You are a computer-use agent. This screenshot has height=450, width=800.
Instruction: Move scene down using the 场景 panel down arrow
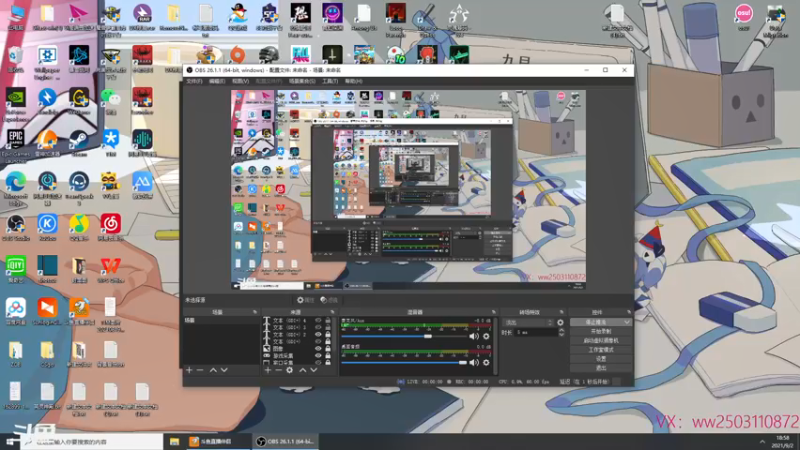pos(224,370)
